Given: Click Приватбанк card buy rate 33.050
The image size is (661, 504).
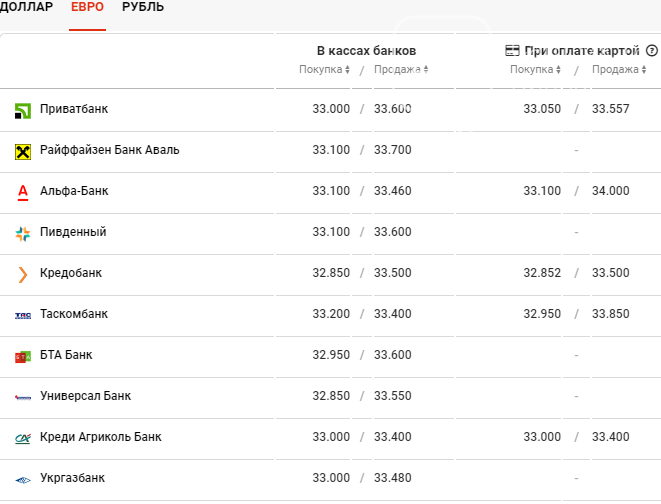Looking at the screenshot, I should (x=542, y=109).
